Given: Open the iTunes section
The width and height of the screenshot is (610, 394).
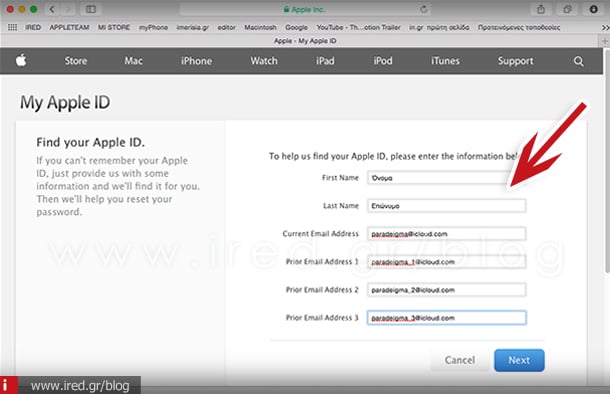Looking at the screenshot, I should point(445,61).
